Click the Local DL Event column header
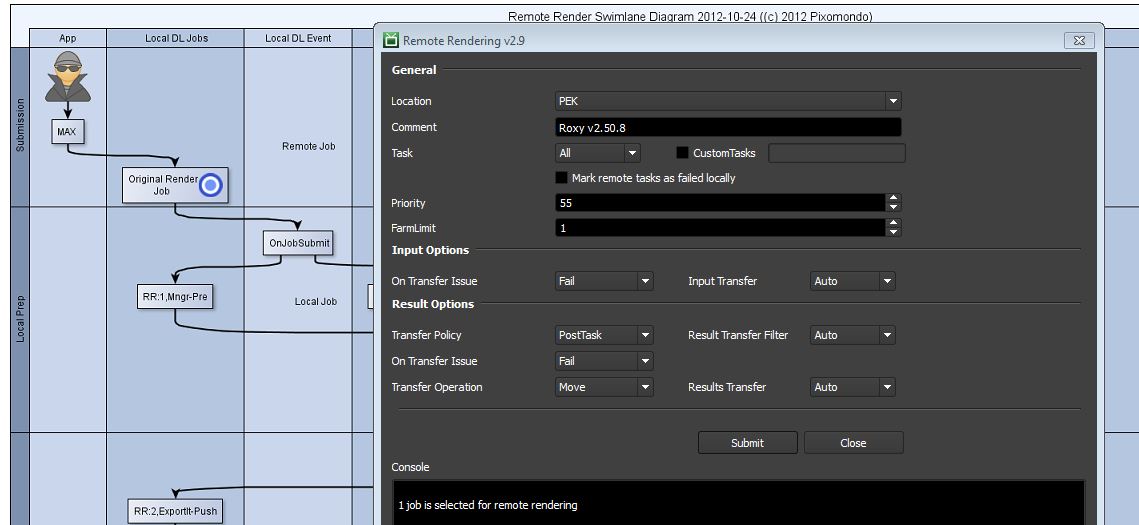Screen dimensions: 1139x525 (298, 38)
